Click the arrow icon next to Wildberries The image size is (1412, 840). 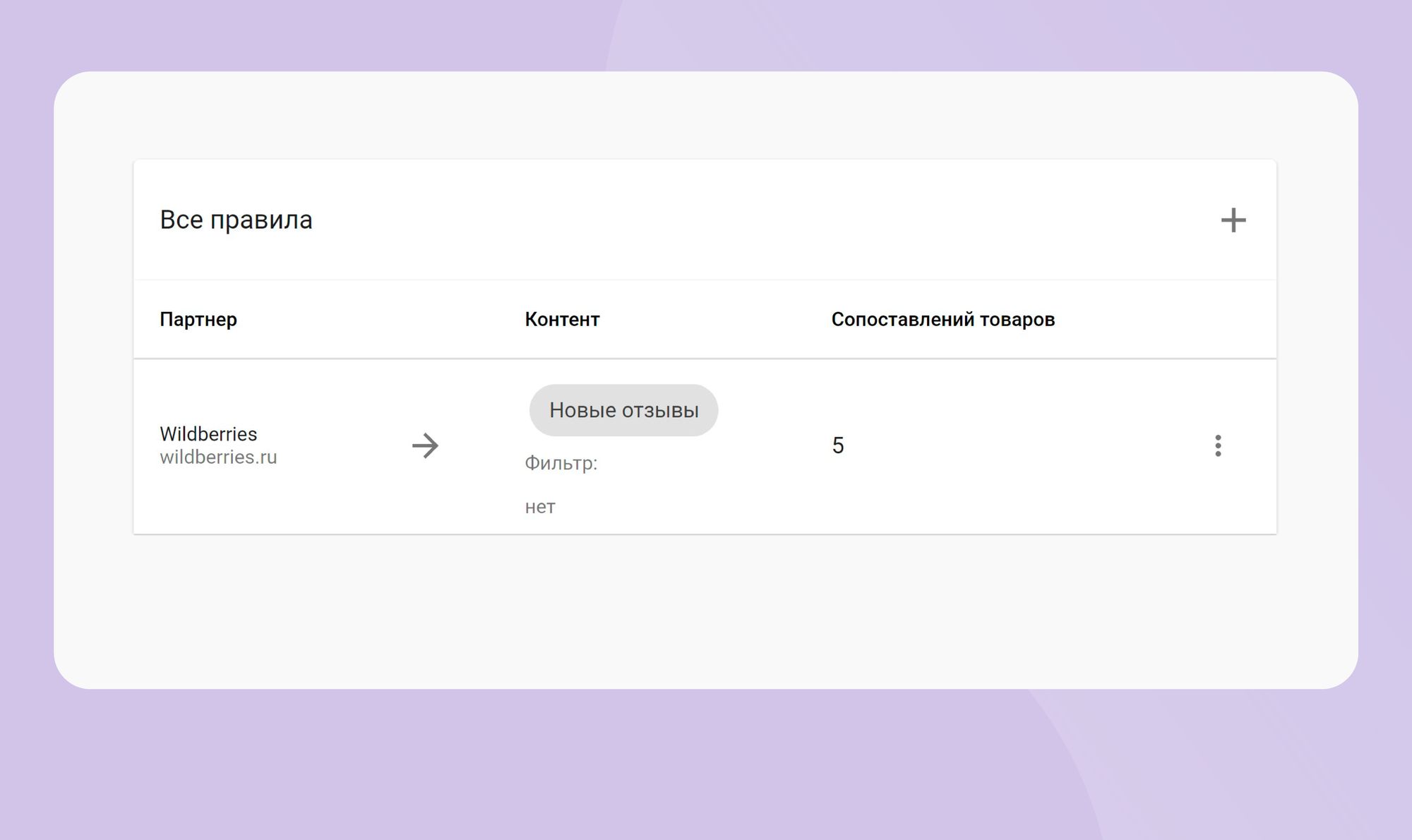click(425, 445)
